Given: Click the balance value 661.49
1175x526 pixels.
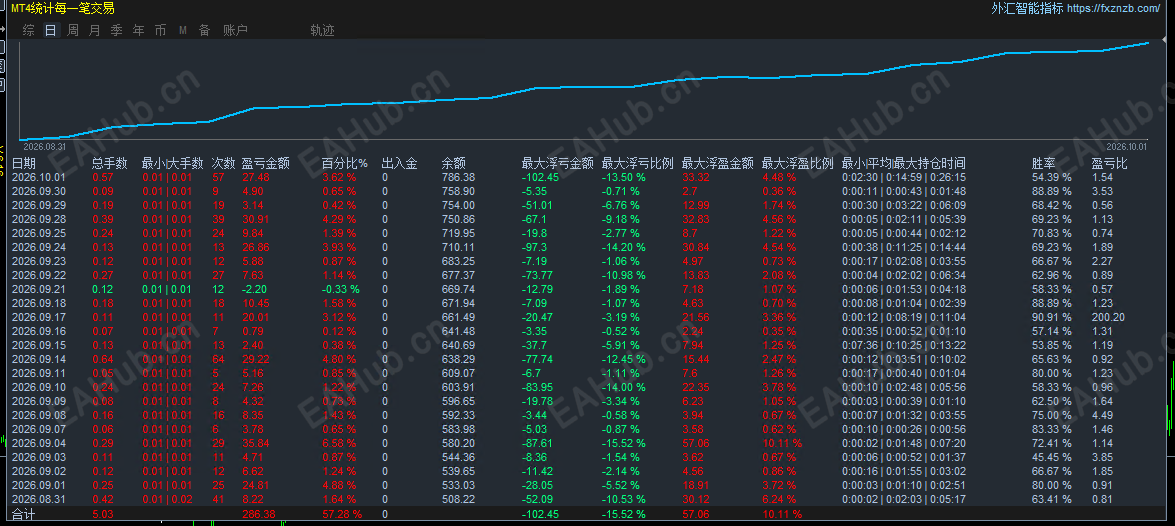Looking at the screenshot, I should (x=458, y=317).
